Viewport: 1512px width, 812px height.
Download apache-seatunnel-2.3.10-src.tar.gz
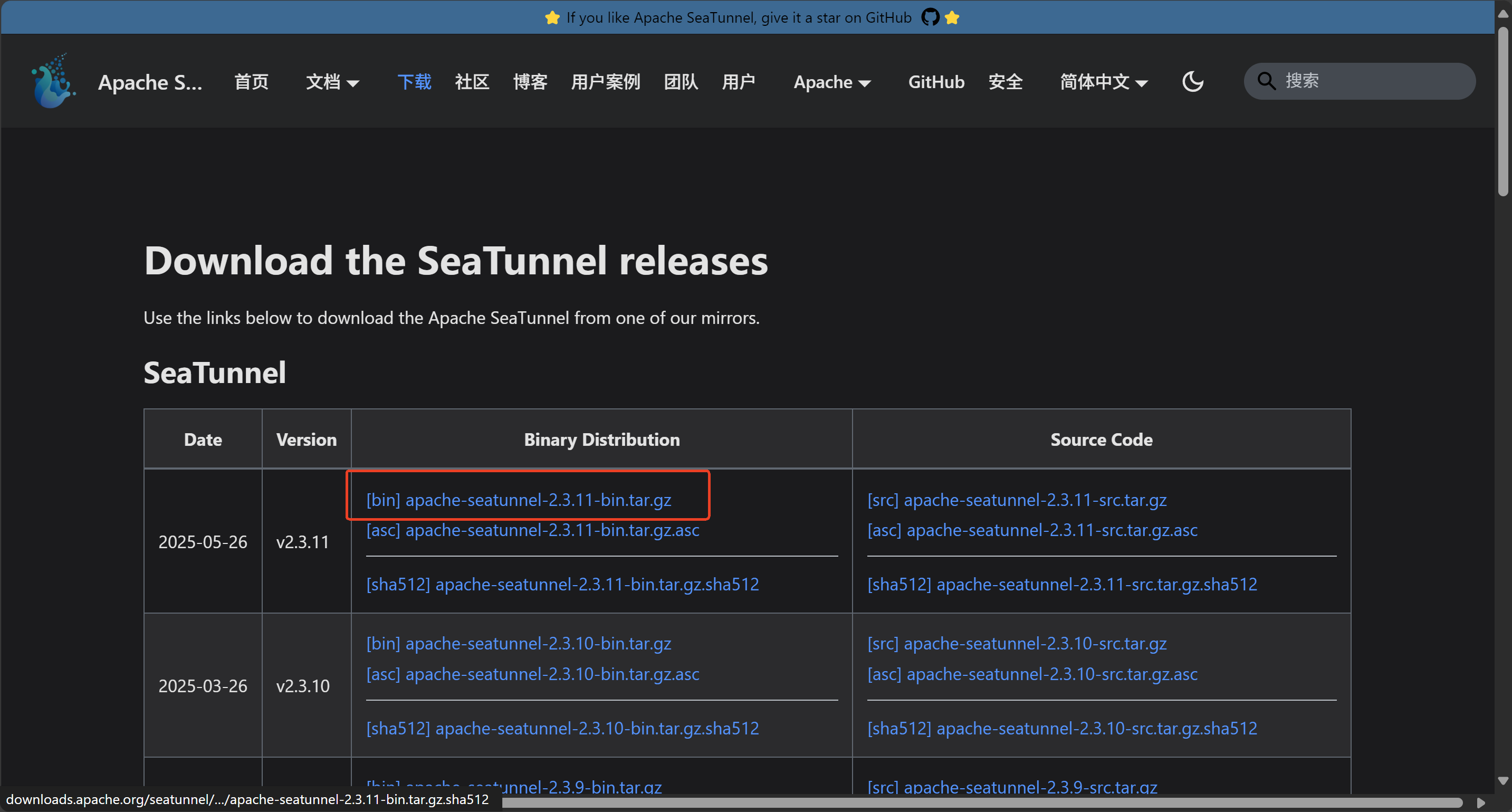pos(1017,644)
